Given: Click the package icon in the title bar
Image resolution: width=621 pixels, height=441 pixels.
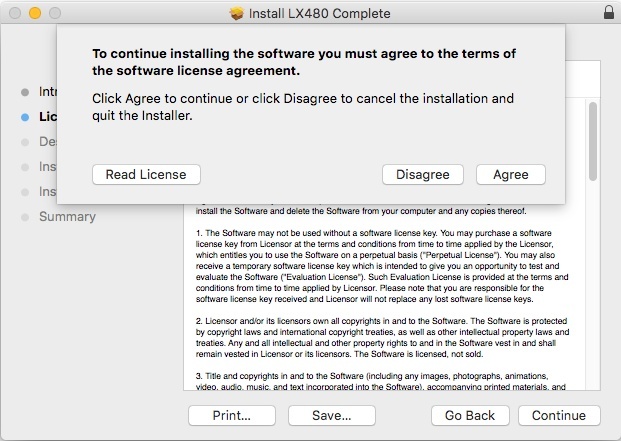Looking at the screenshot, I should coord(237,13).
